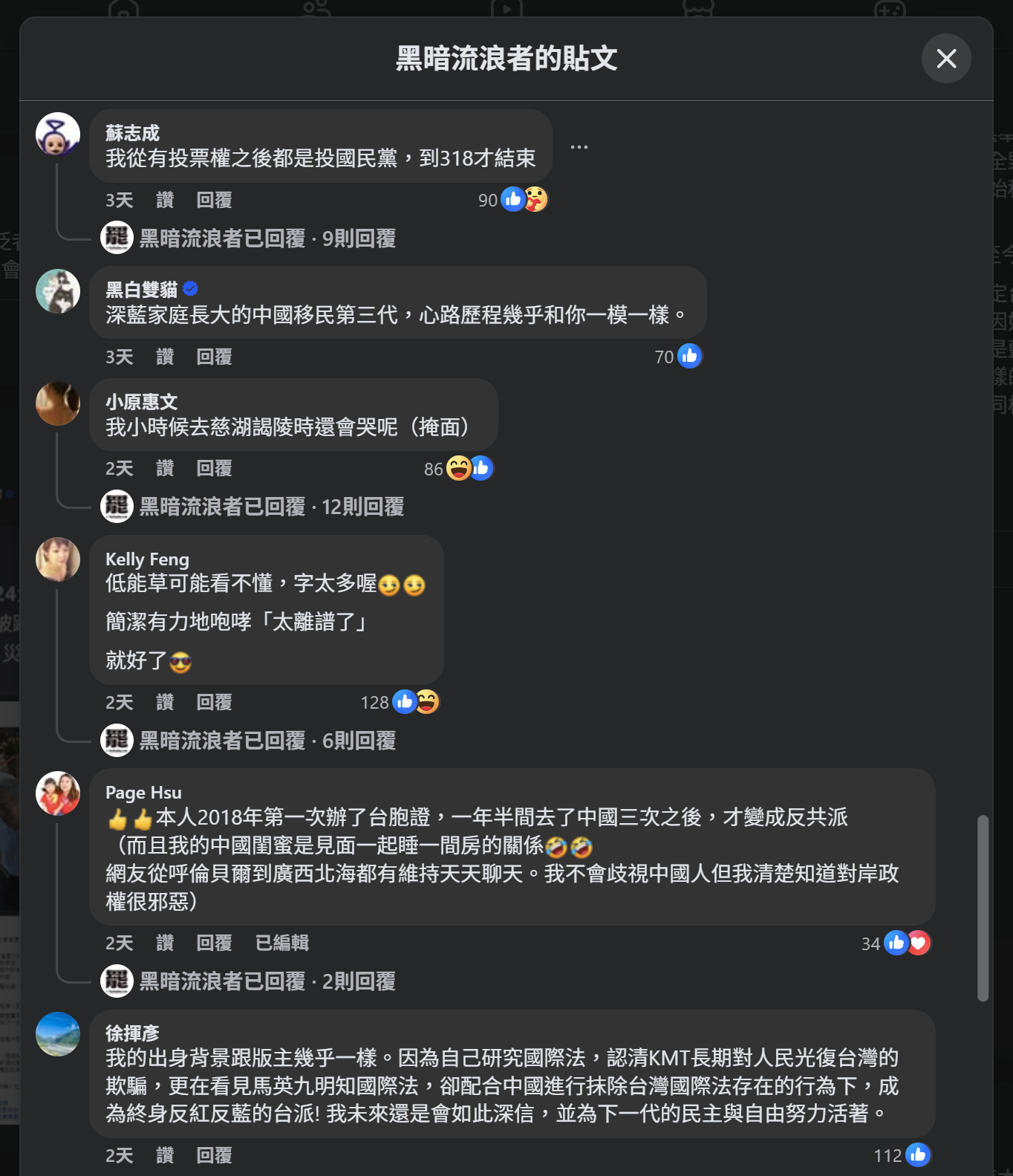The width and height of the screenshot is (1013, 1176).
Task: Click the comments vertical scrollbar thumb
Action: 983,908
